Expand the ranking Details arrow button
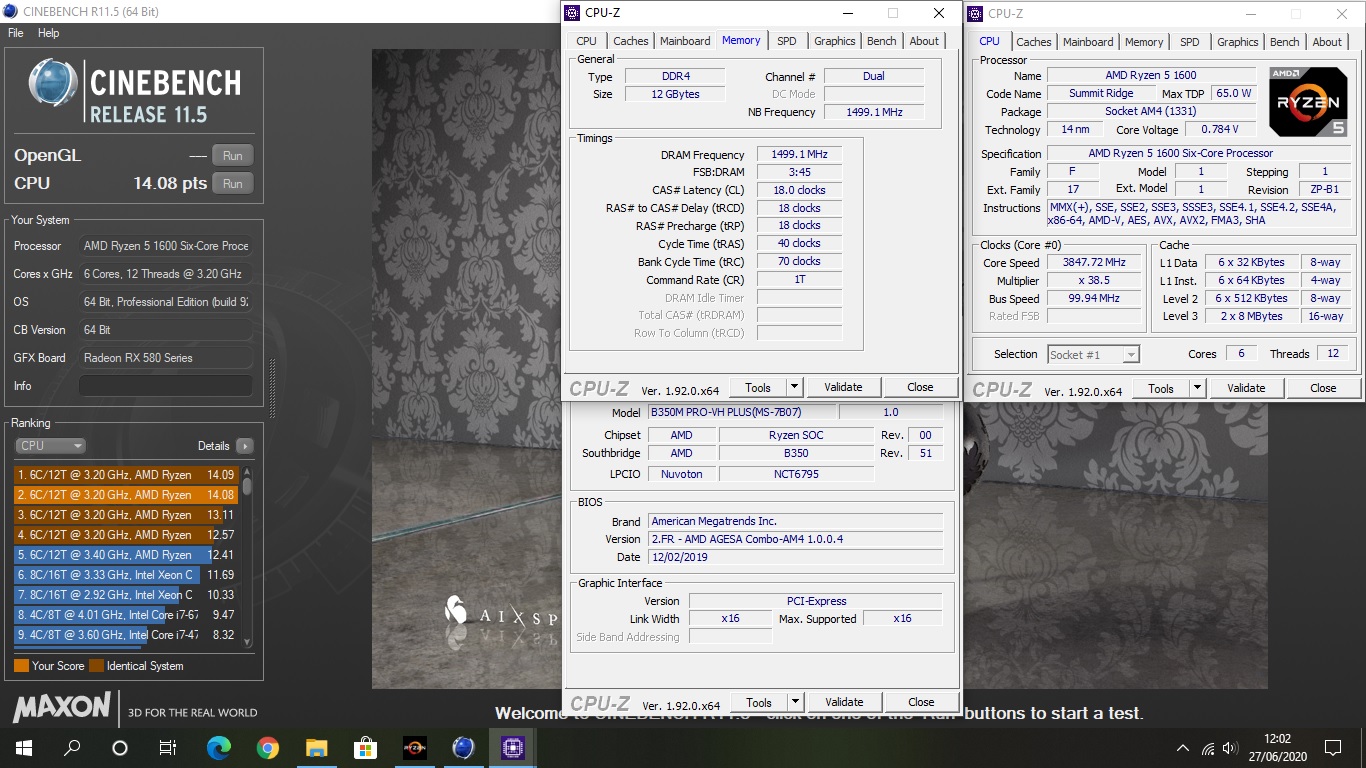The height and width of the screenshot is (768, 1366). tap(245, 446)
